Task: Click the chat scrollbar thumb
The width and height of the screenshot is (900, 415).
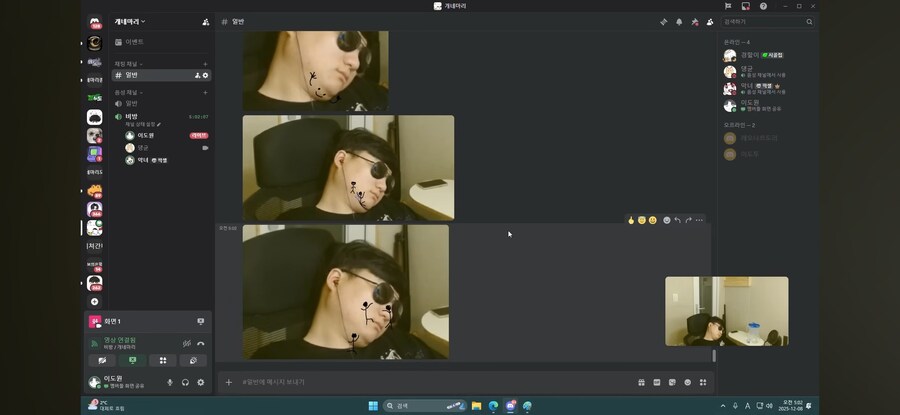Action: pos(714,356)
